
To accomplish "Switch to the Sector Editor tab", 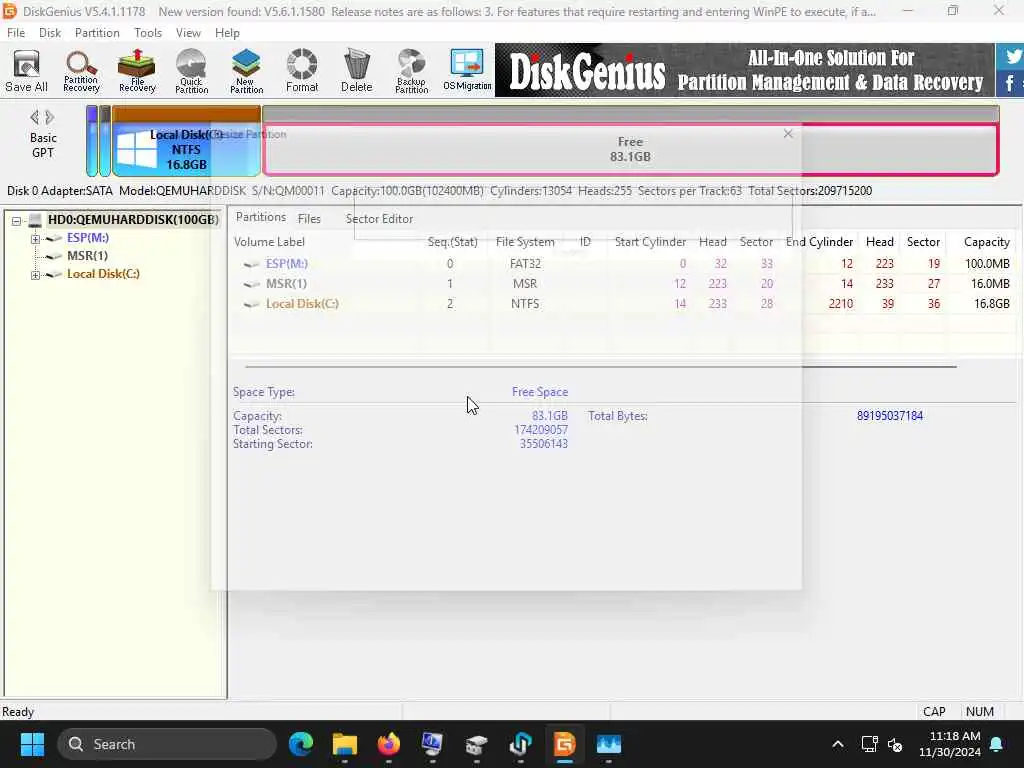I will (x=379, y=219).
